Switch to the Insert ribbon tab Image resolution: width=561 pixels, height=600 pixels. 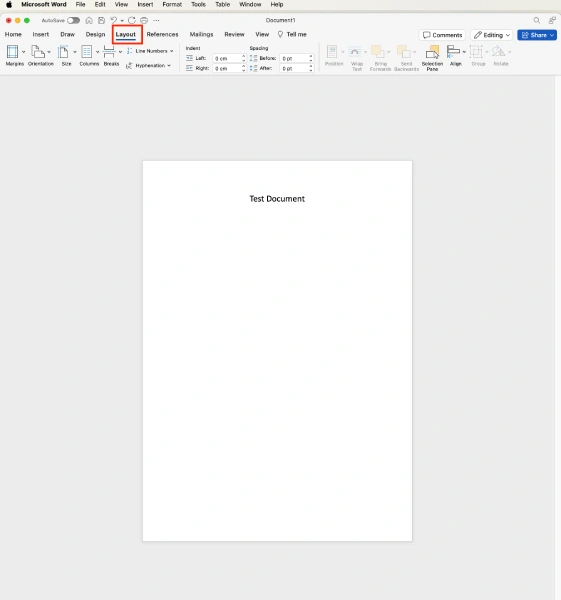click(41, 34)
